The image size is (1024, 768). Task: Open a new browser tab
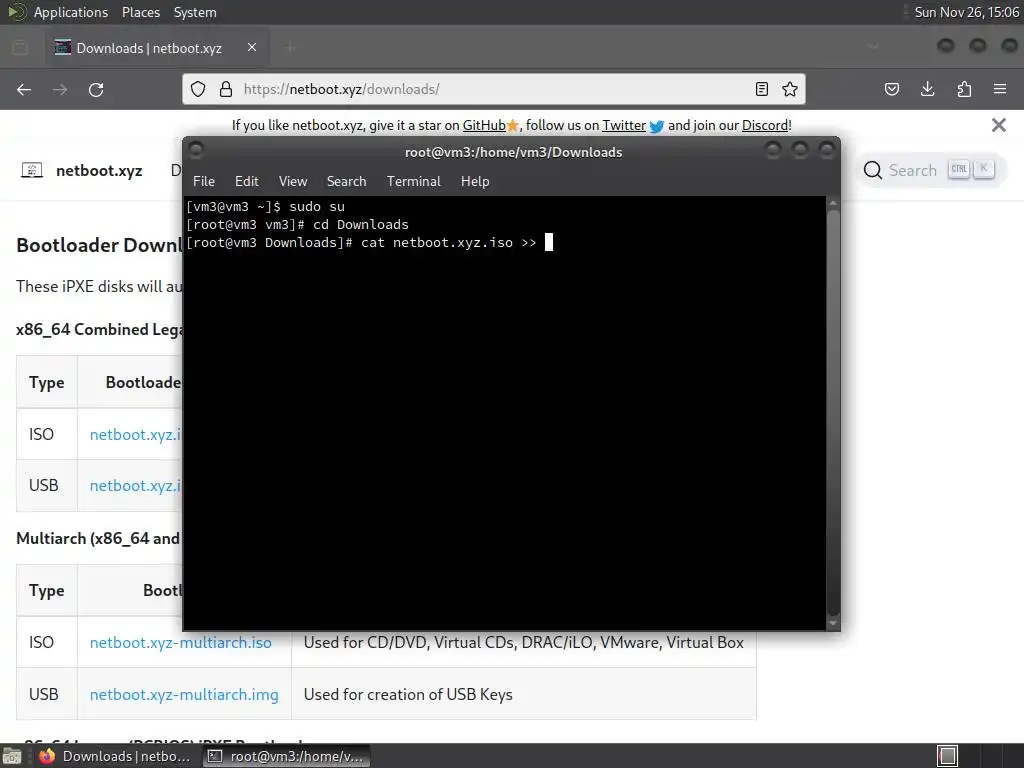point(290,47)
